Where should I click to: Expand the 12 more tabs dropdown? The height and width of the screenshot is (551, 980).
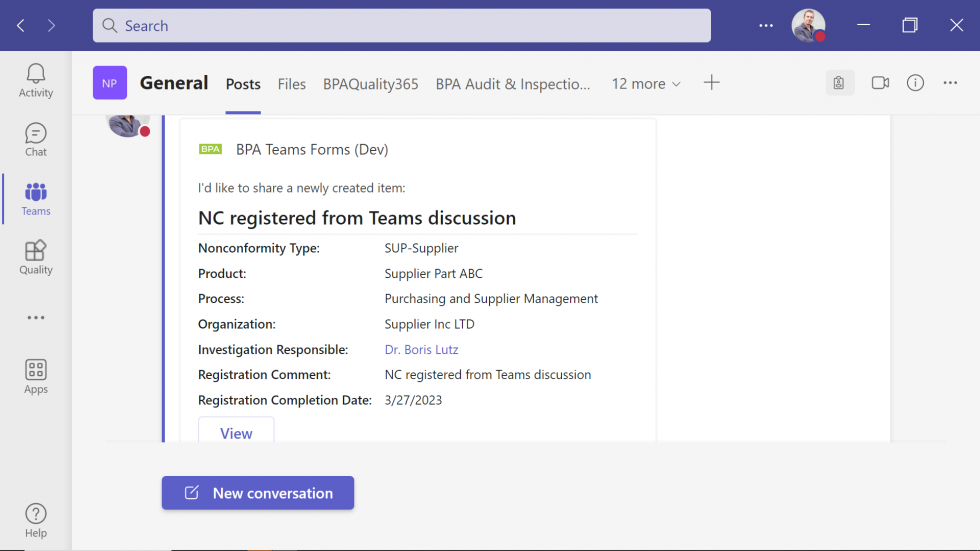pyautogui.click(x=646, y=84)
